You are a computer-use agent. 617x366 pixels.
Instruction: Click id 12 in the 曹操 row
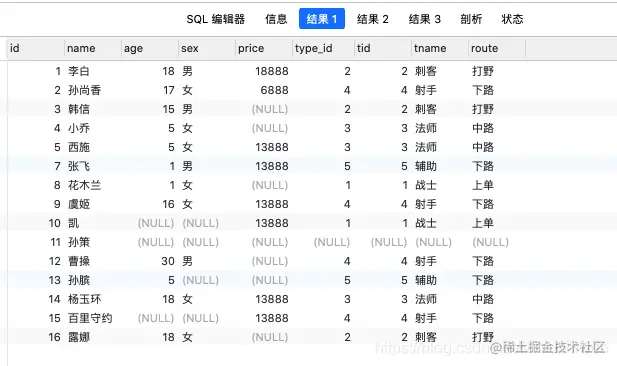pyautogui.click(x=54, y=261)
